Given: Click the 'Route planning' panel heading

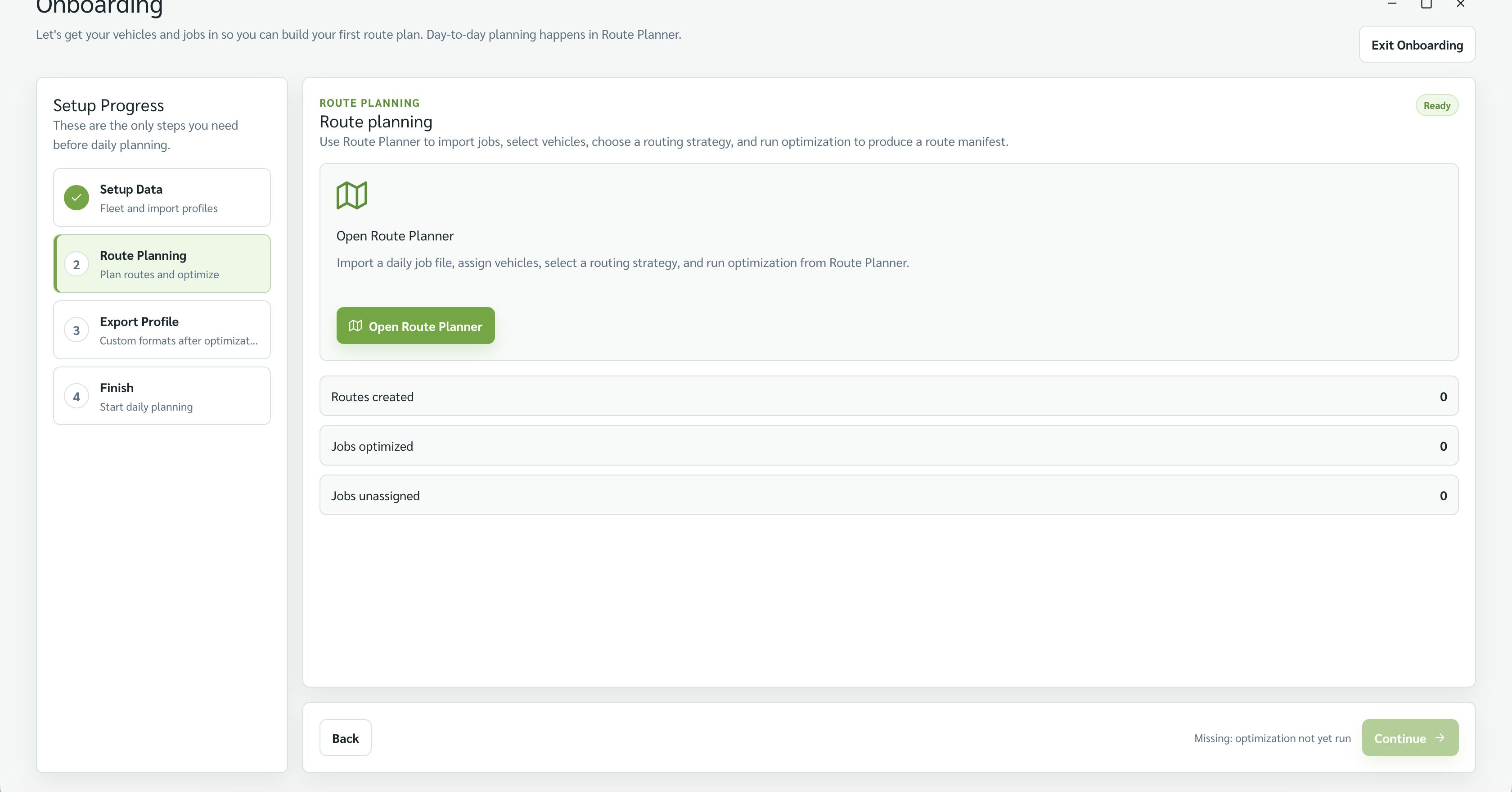Looking at the screenshot, I should [376, 122].
